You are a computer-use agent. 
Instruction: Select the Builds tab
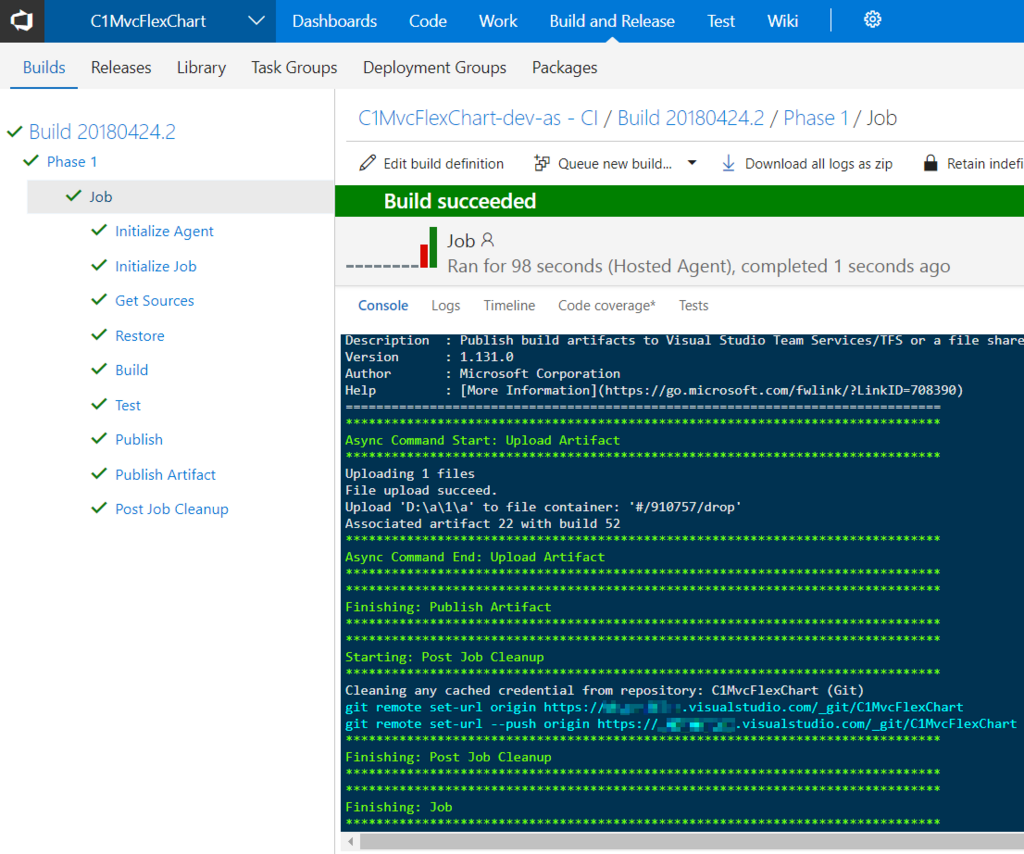tap(44, 67)
